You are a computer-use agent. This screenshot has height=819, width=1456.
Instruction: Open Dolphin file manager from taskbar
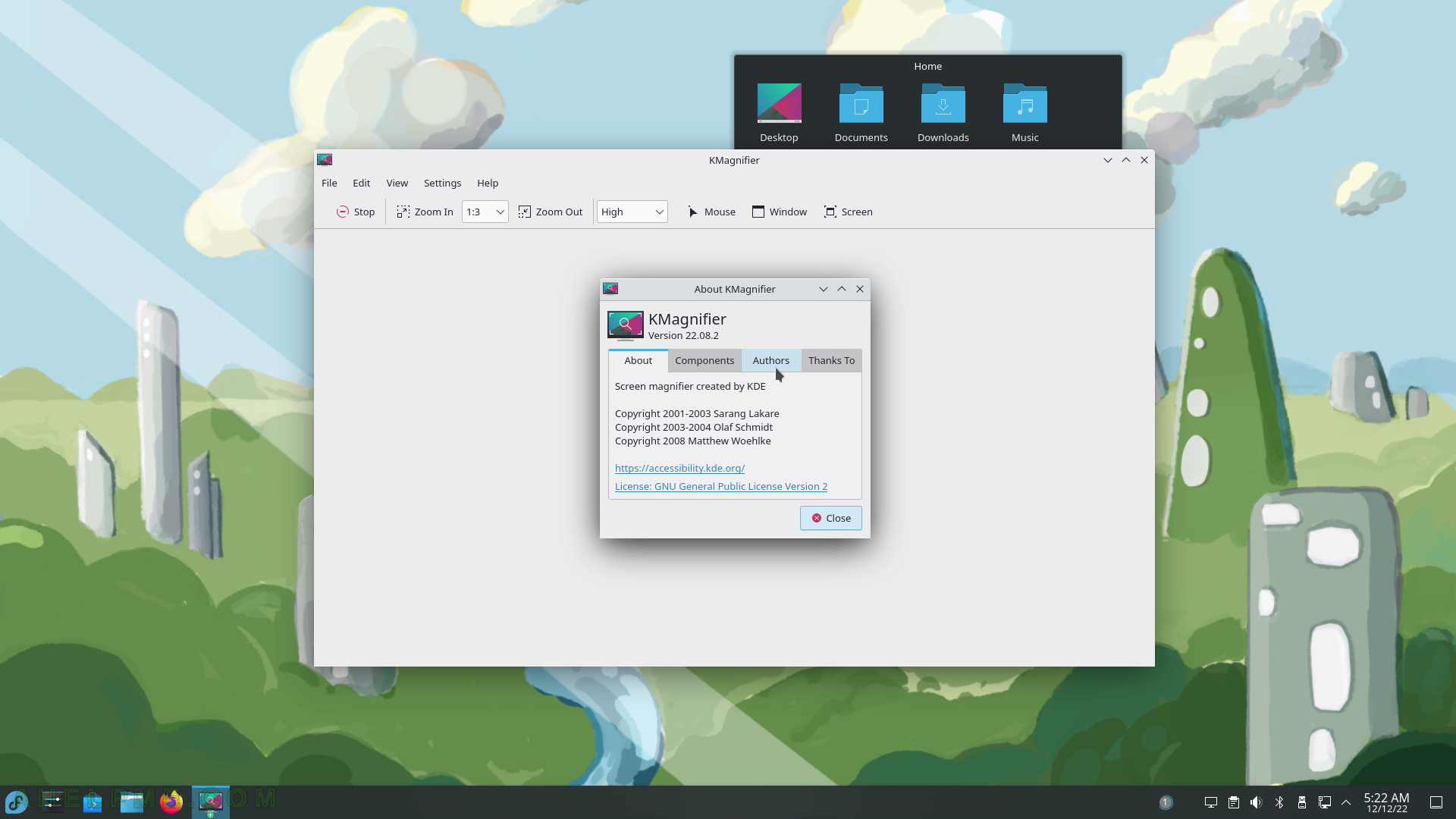coord(132,802)
